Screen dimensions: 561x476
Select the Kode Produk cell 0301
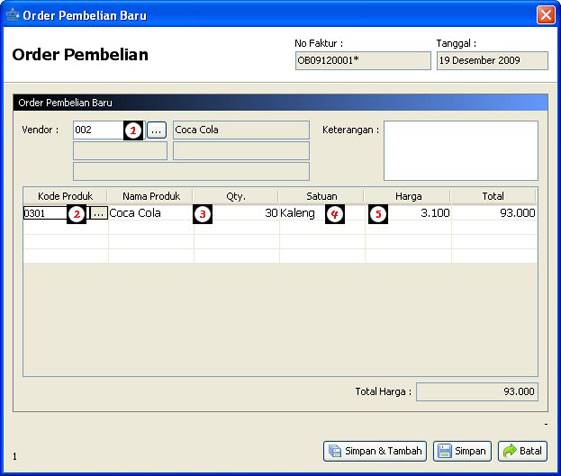45,213
